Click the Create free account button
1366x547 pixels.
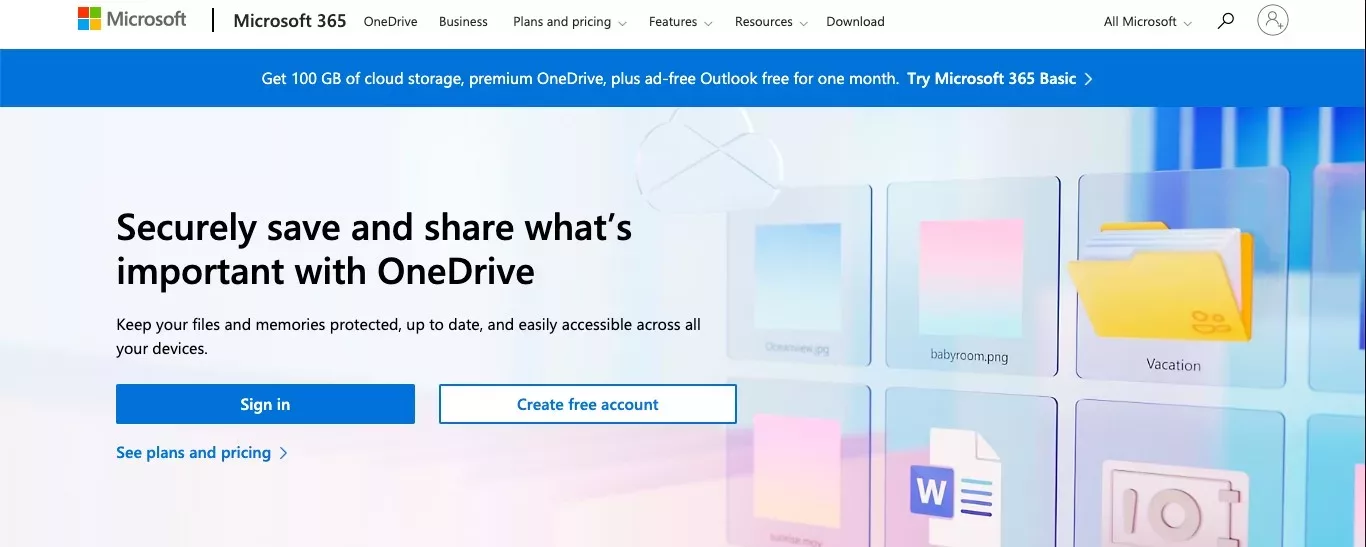tap(588, 404)
